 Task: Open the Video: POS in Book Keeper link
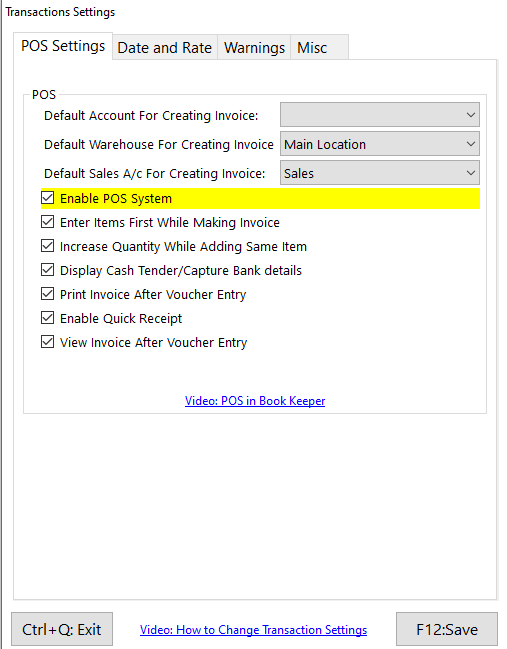tap(255, 401)
